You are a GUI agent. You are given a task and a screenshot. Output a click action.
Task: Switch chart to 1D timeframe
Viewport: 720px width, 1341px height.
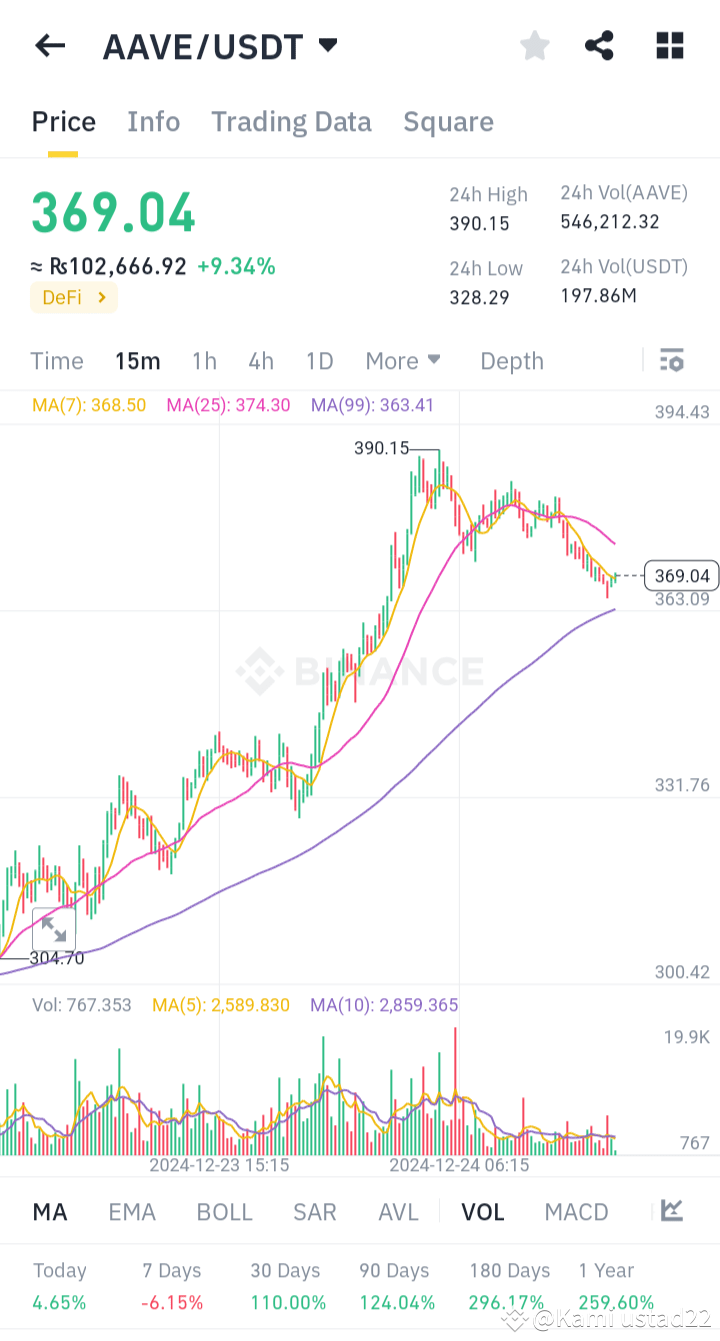(x=319, y=360)
